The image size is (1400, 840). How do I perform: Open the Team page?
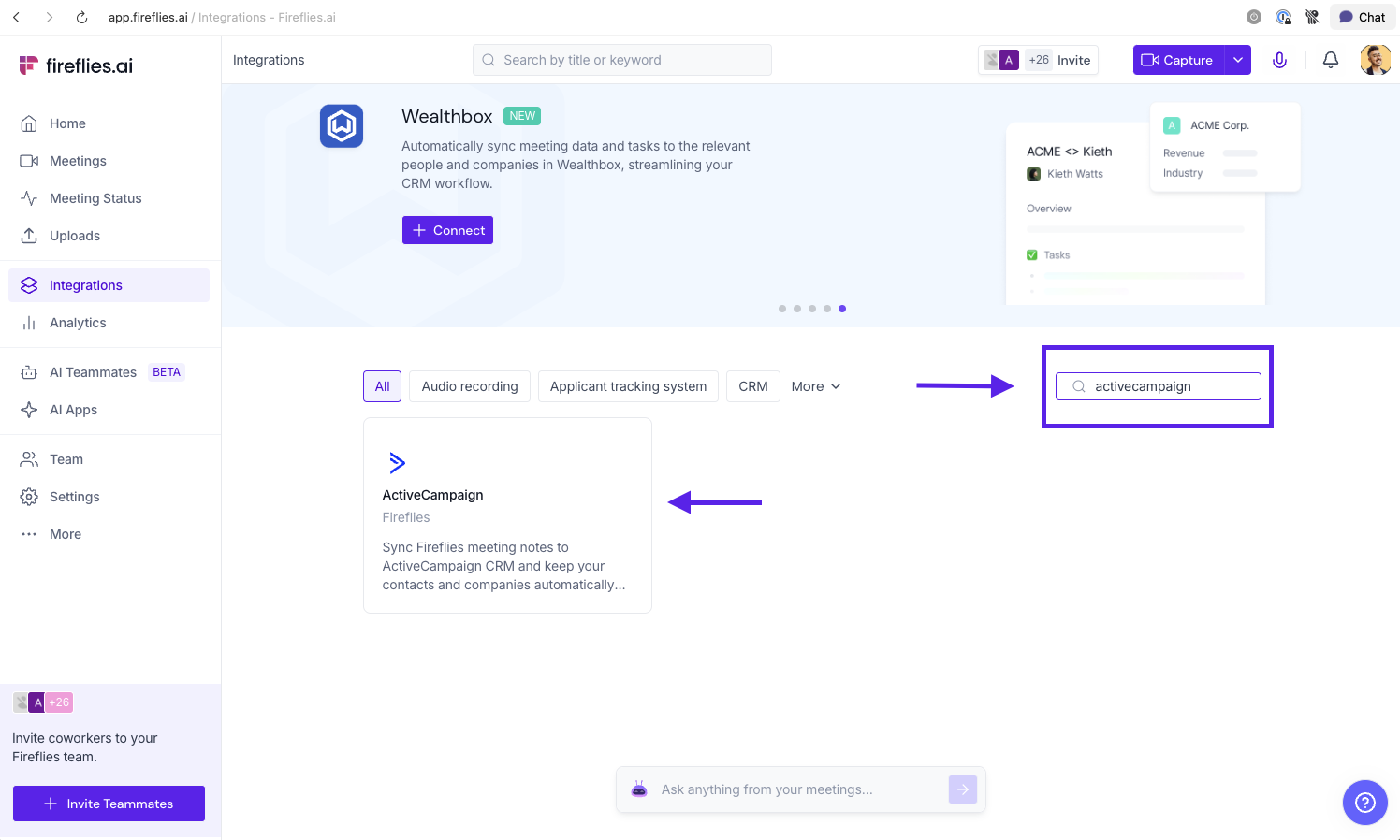109,459
